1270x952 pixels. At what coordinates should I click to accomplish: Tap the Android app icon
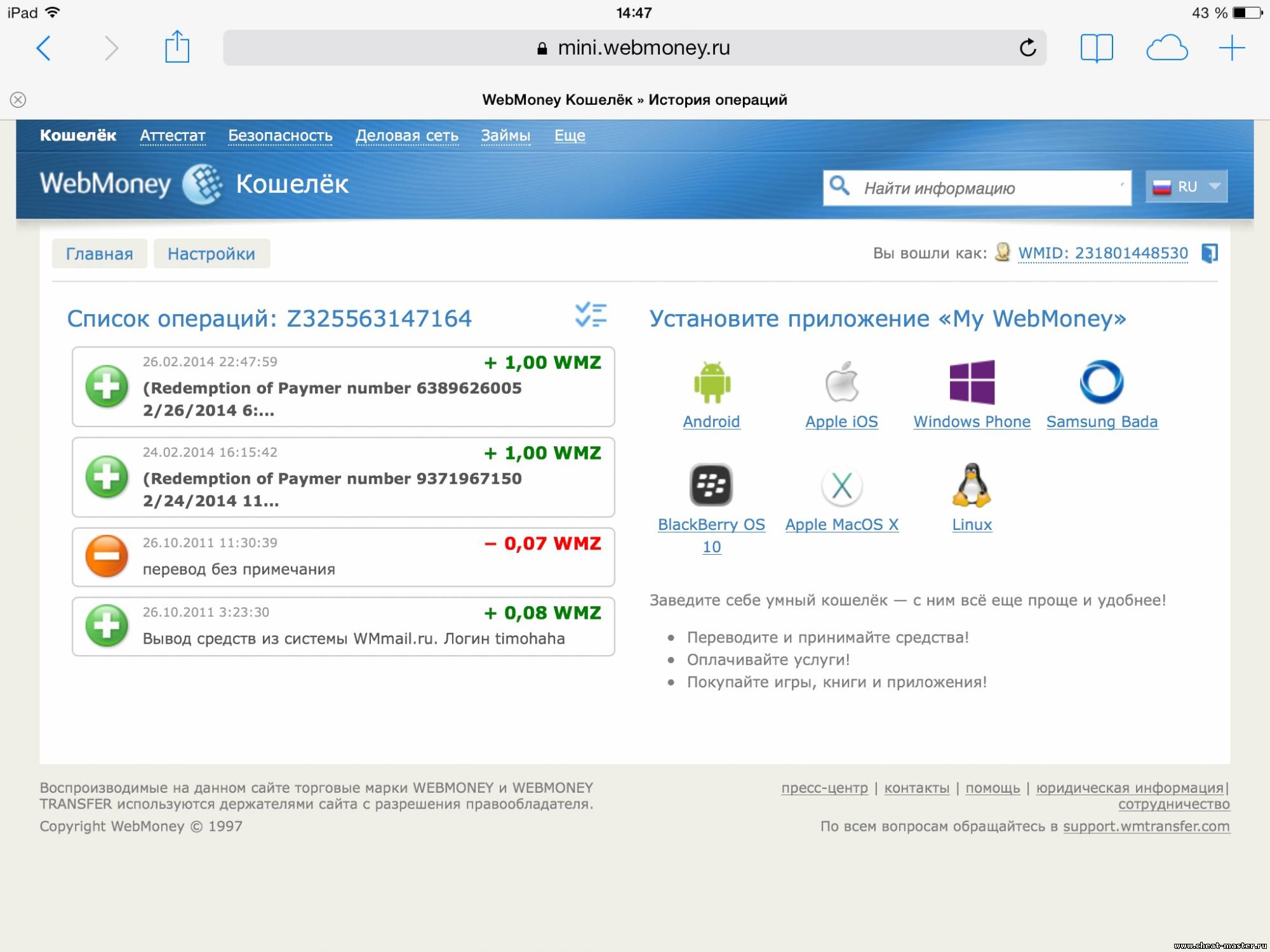pos(712,383)
